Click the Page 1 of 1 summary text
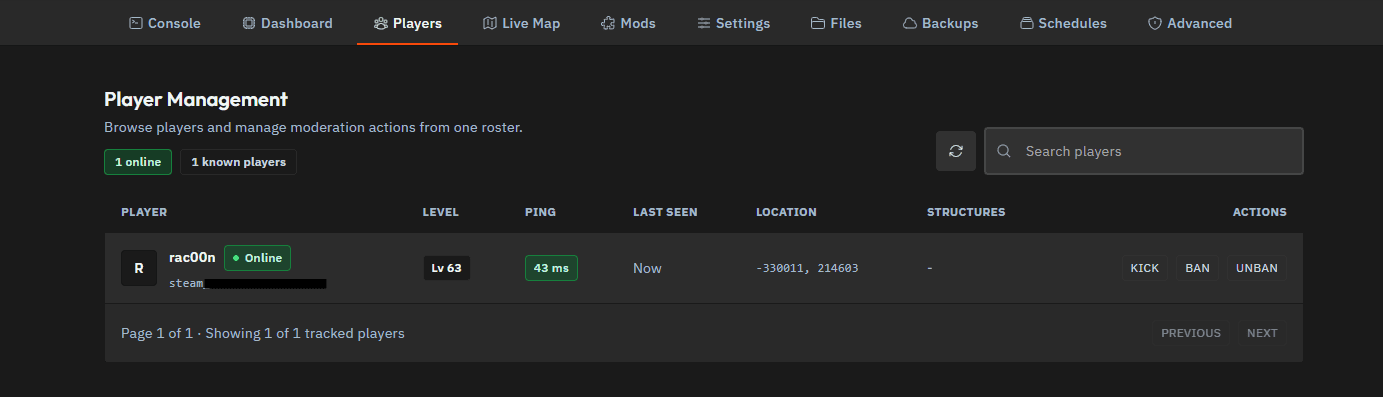This screenshot has height=397, width=1383. coord(263,333)
